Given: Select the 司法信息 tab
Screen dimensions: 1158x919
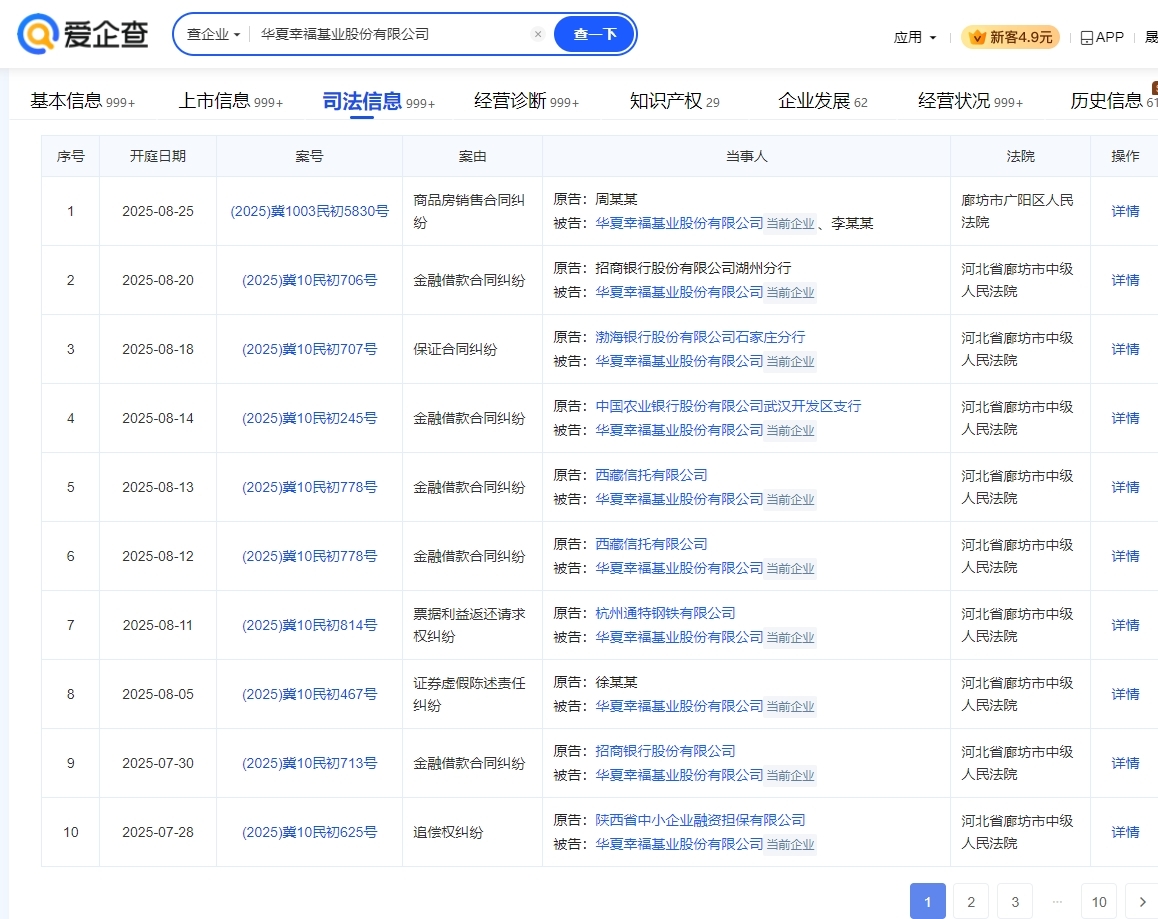Looking at the screenshot, I should tap(378, 101).
